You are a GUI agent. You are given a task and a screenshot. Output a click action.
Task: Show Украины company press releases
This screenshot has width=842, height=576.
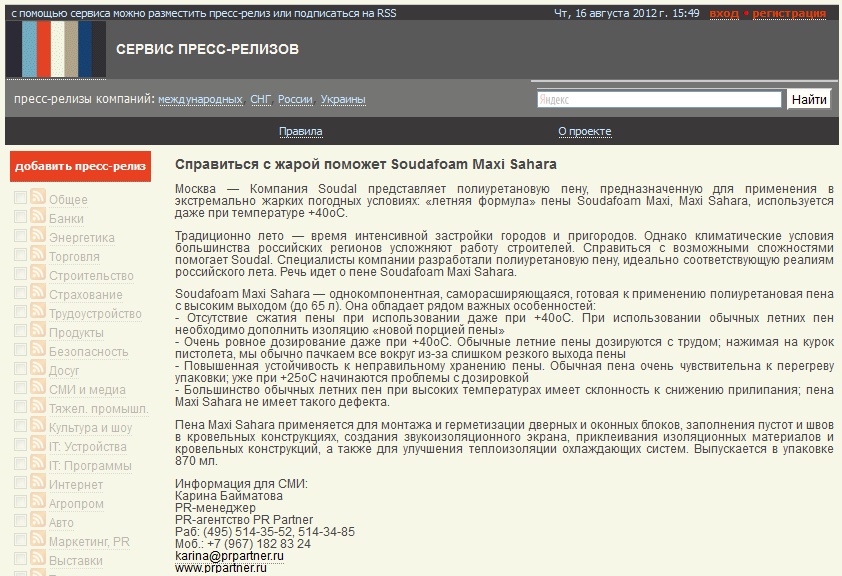point(343,99)
